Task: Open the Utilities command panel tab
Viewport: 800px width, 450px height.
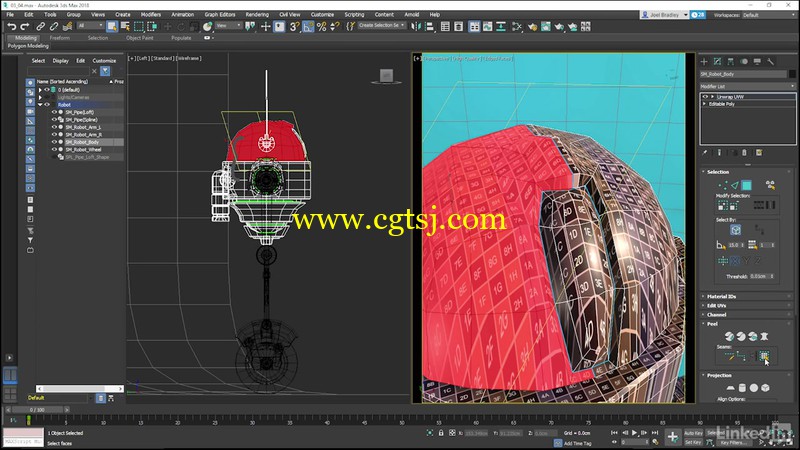Action: click(x=770, y=62)
